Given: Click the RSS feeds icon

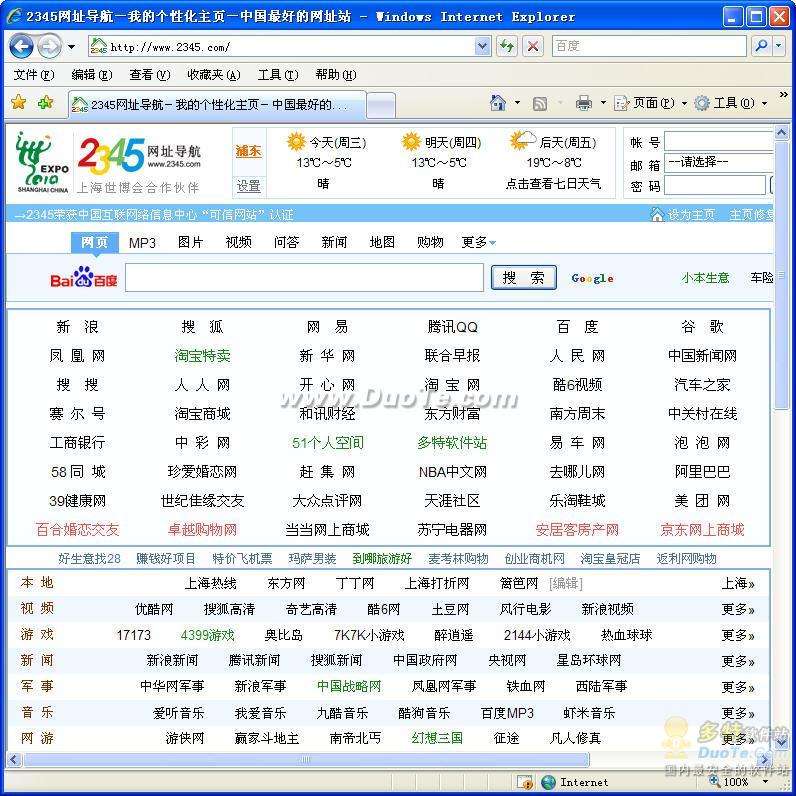Looking at the screenshot, I should (540, 104).
